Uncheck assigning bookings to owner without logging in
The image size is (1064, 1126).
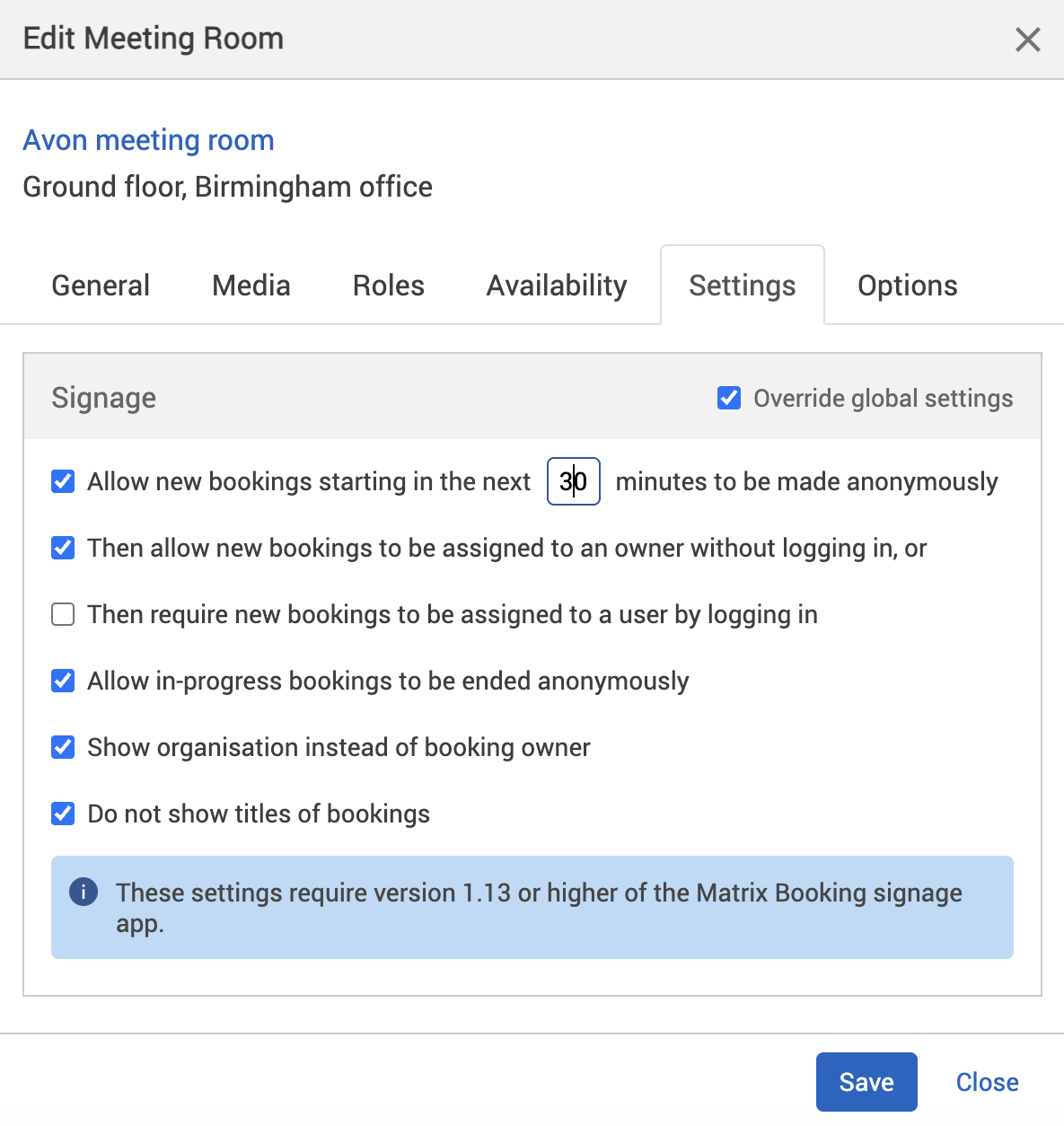62,548
